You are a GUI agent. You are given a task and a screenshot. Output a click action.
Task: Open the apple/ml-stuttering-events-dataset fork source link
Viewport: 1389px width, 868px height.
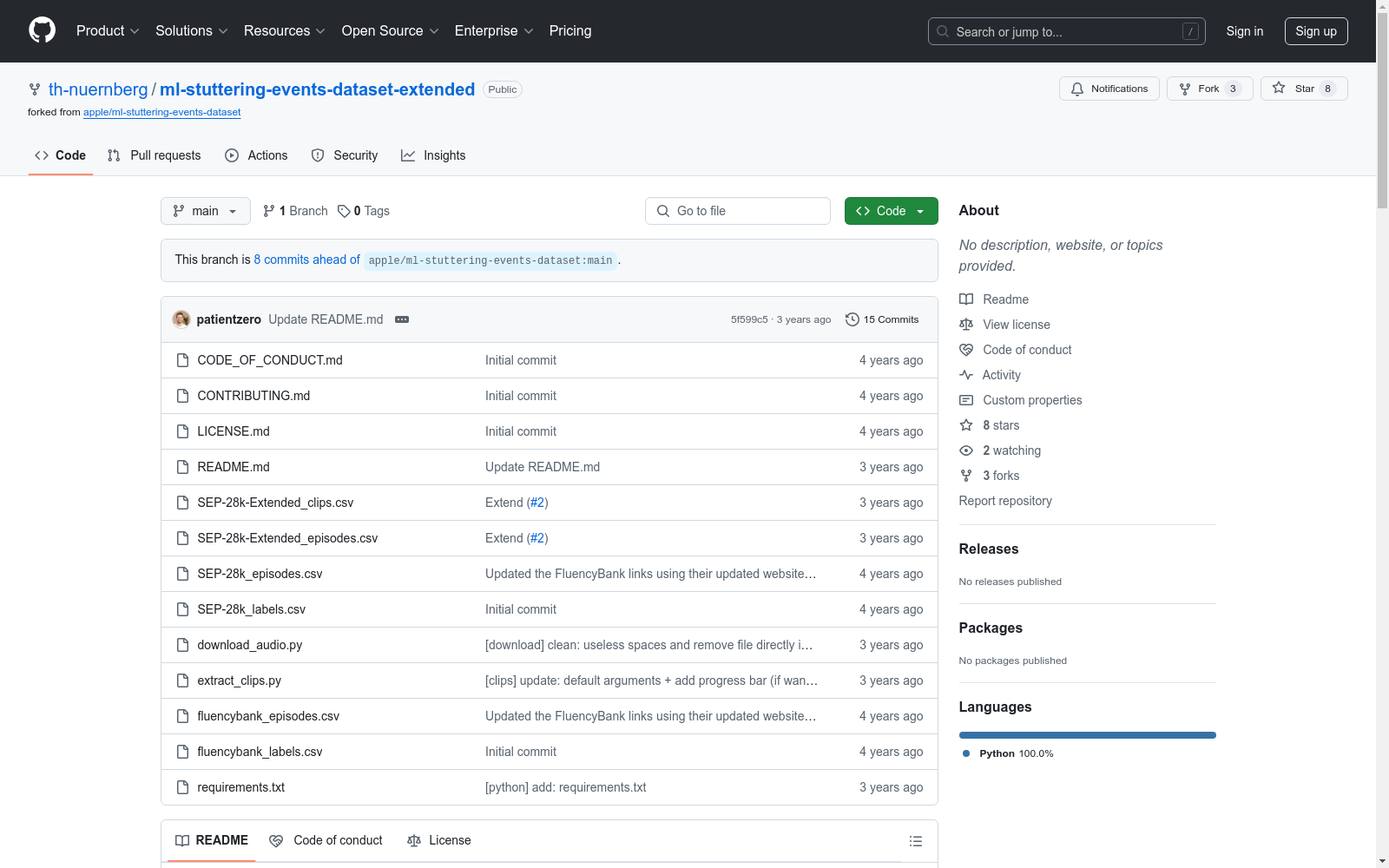tap(162, 112)
